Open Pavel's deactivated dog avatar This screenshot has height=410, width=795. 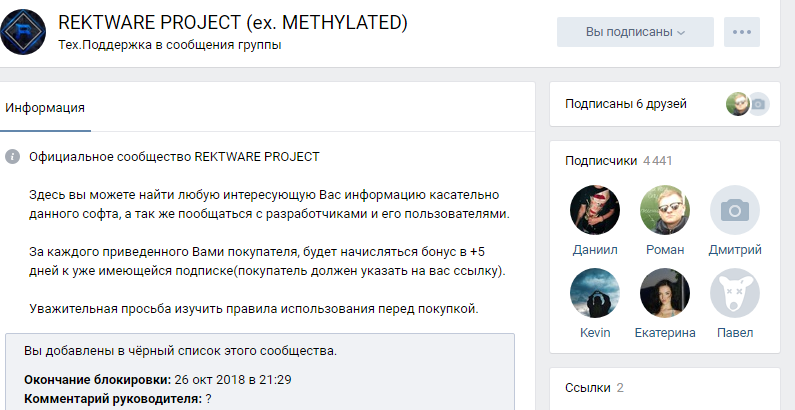(735, 292)
